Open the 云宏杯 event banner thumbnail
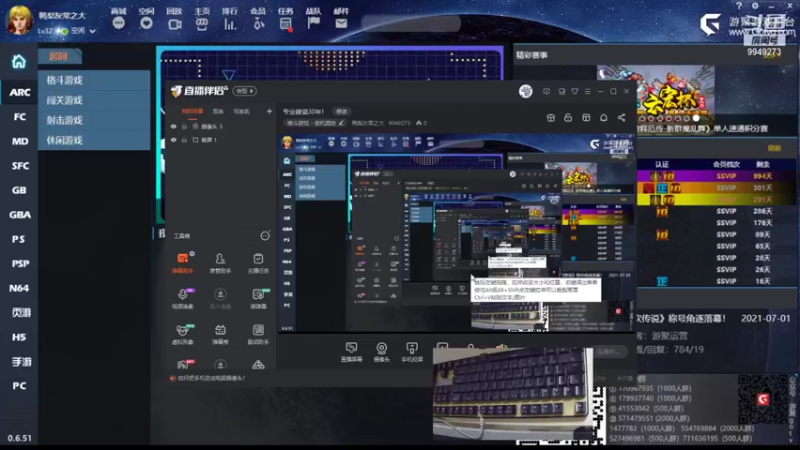Viewport: 800px width, 450px height. point(656,95)
